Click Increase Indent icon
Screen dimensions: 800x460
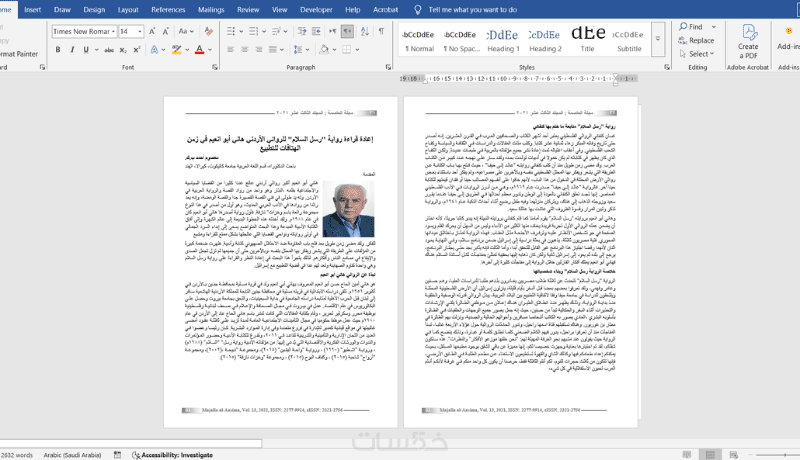click(316, 32)
